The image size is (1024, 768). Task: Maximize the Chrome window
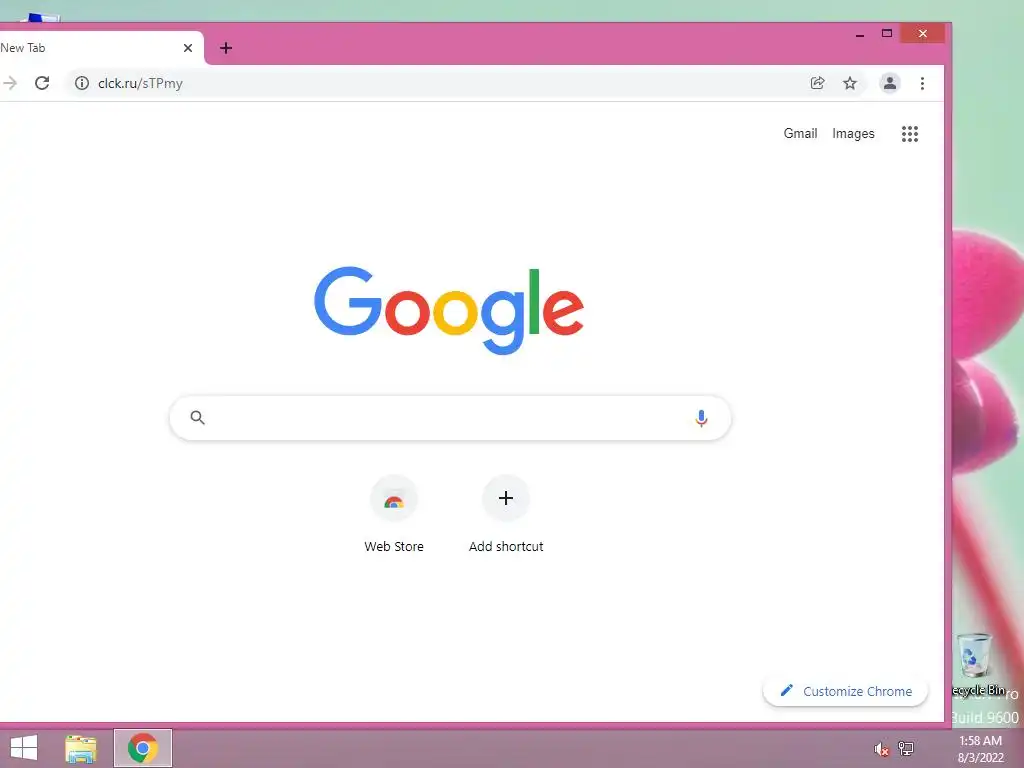click(x=887, y=33)
